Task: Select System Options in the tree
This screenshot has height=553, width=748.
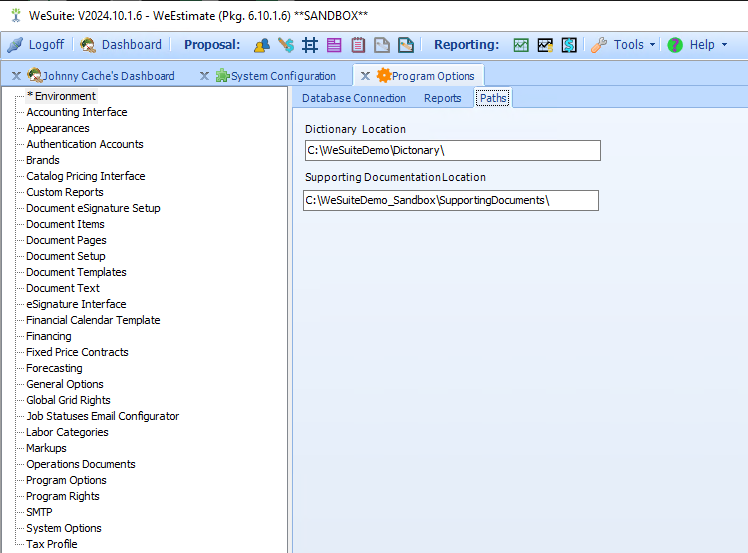Action: point(64,528)
